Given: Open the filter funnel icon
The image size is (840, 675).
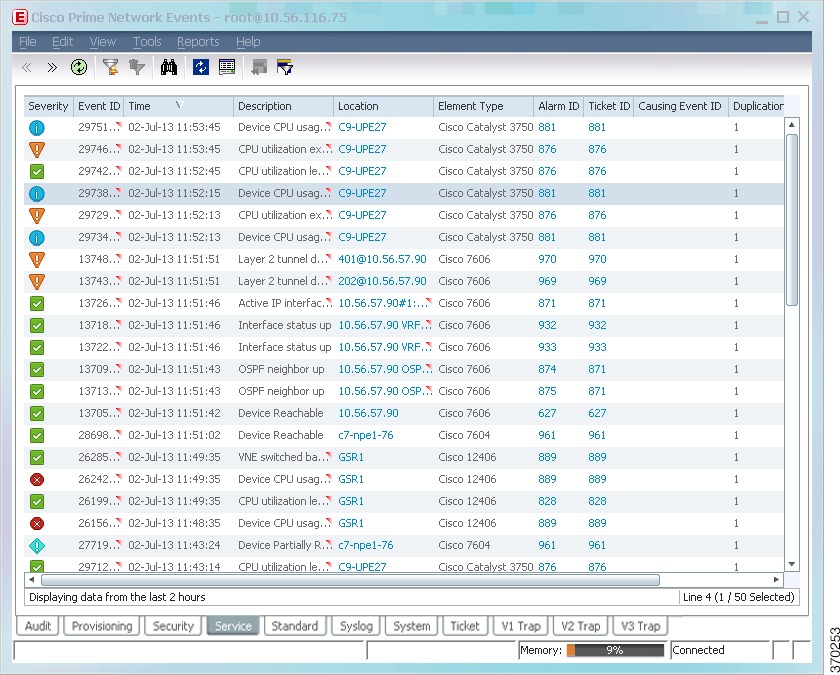Looking at the screenshot, I should pyautogui.click(x=111, y=67).
